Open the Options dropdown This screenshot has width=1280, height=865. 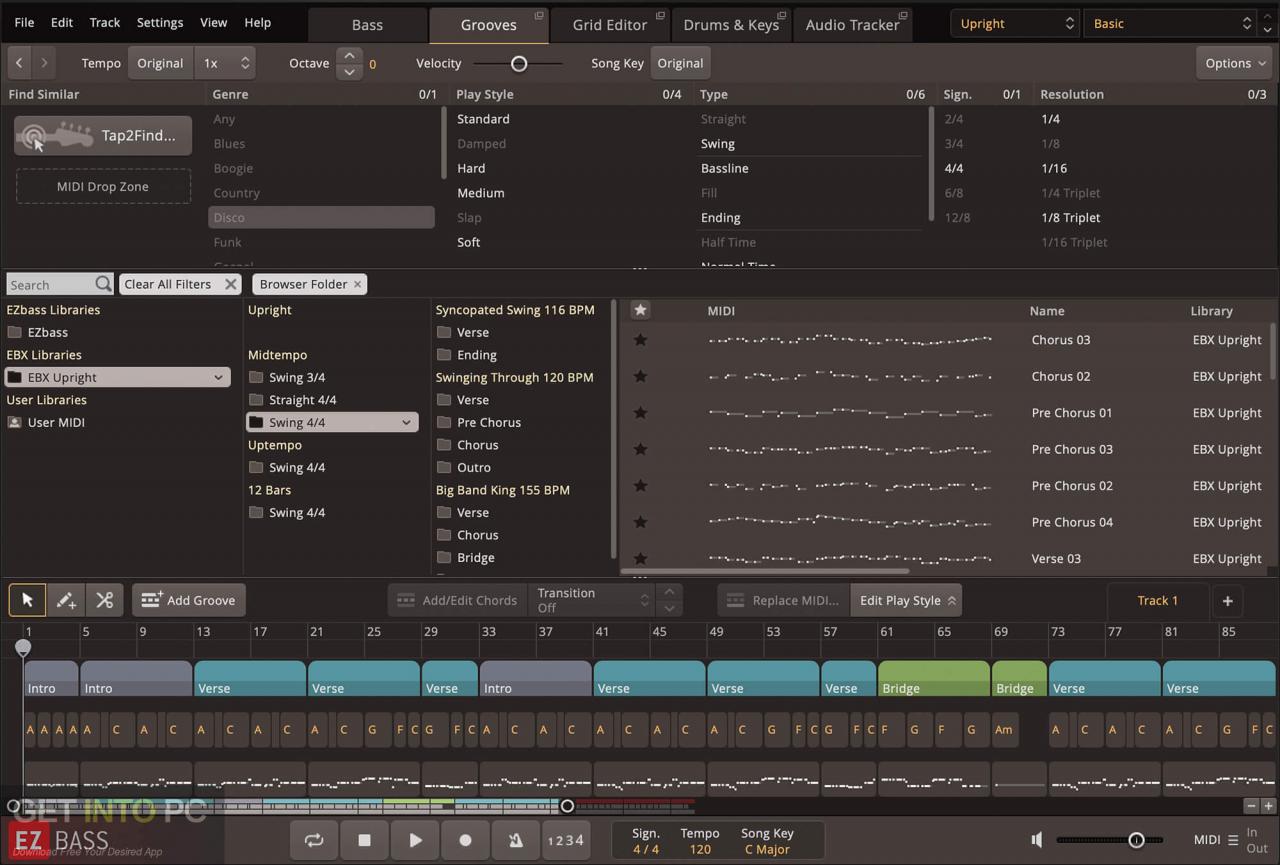point(1235,63)
